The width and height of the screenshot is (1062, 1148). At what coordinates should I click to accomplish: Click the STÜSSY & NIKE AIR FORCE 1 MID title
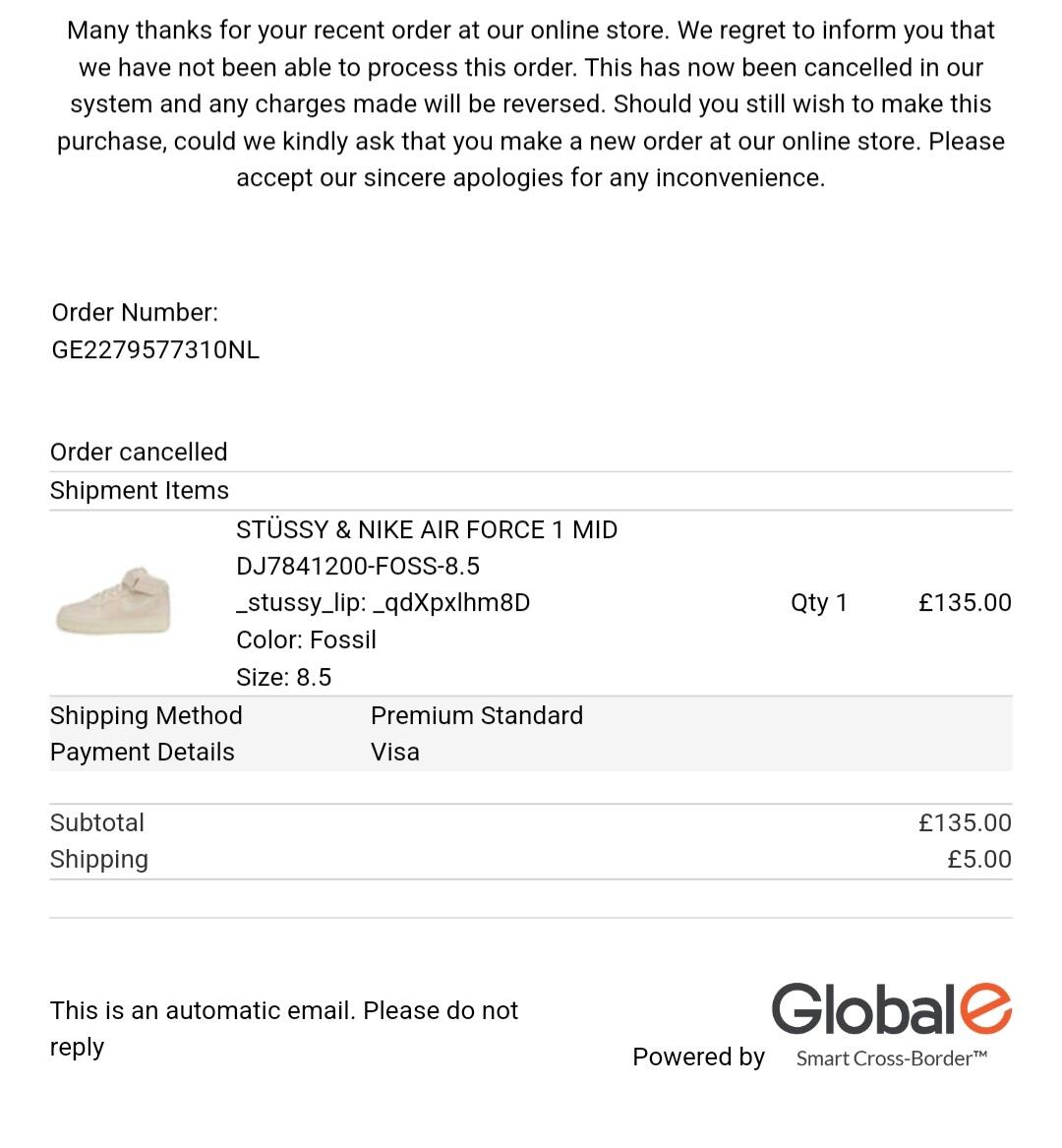427,530
